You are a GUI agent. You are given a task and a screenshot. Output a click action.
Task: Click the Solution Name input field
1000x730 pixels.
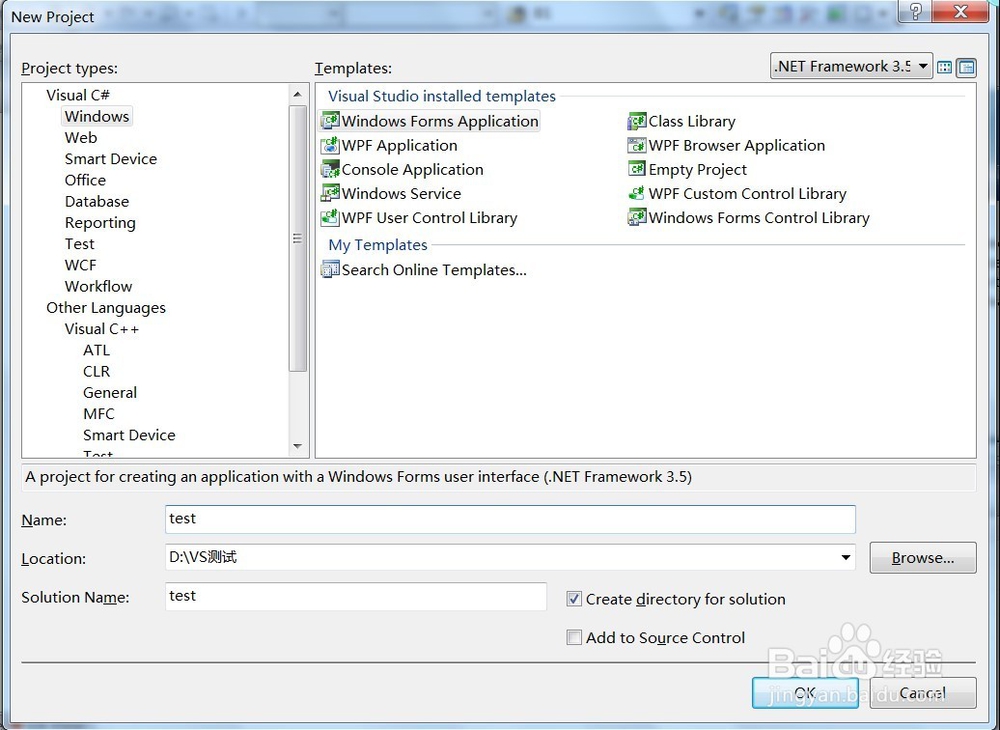(x=356, y=596)
